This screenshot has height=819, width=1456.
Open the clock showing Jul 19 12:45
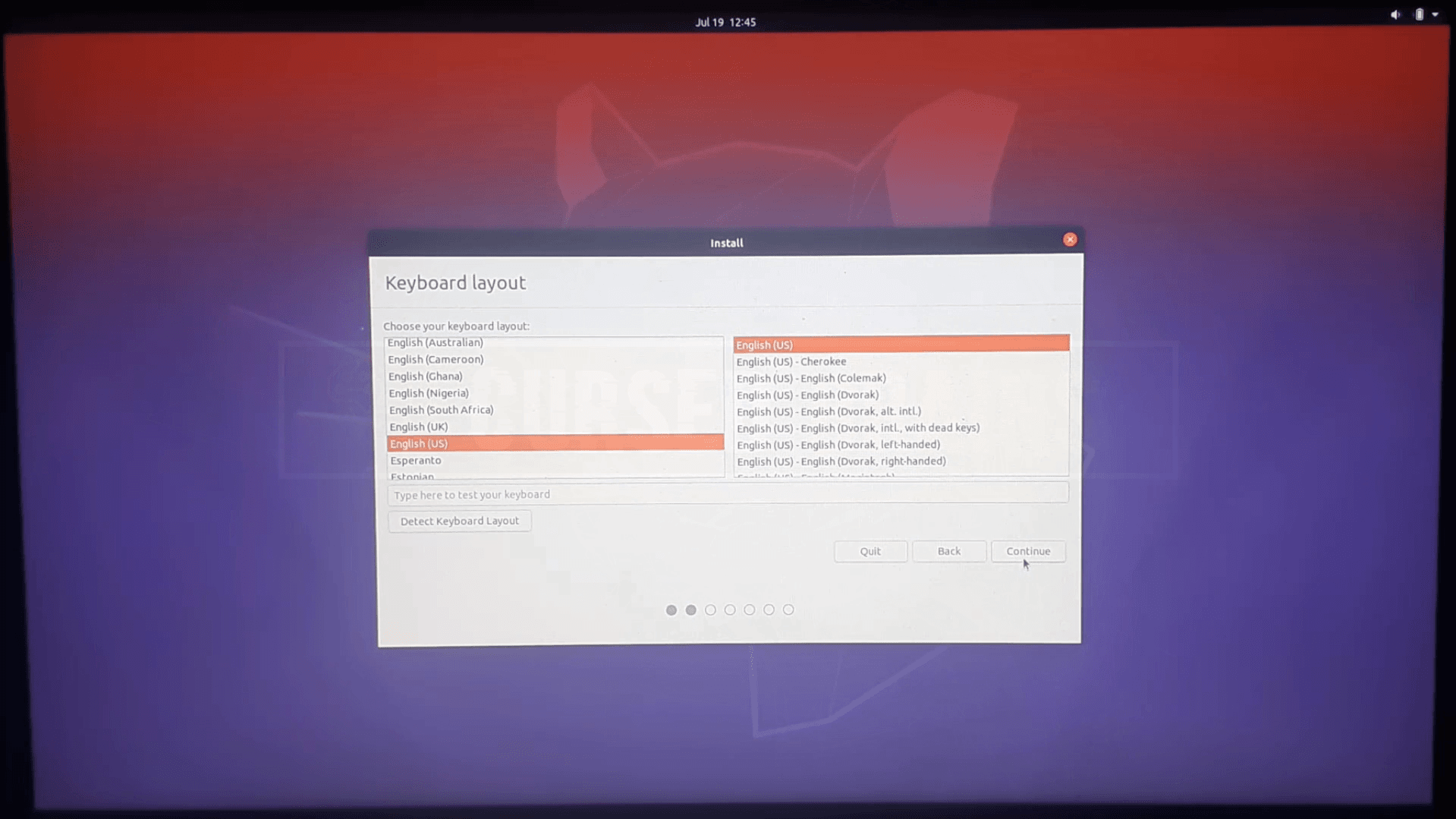725,22
